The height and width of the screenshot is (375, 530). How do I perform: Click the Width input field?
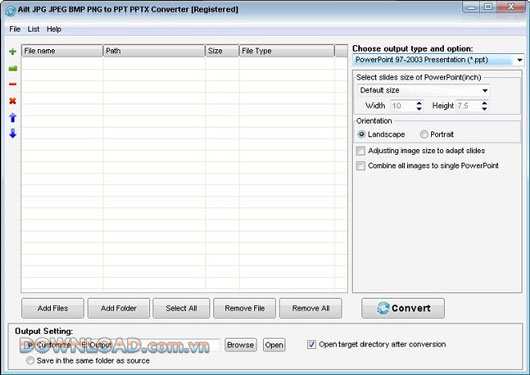[403, 106]
